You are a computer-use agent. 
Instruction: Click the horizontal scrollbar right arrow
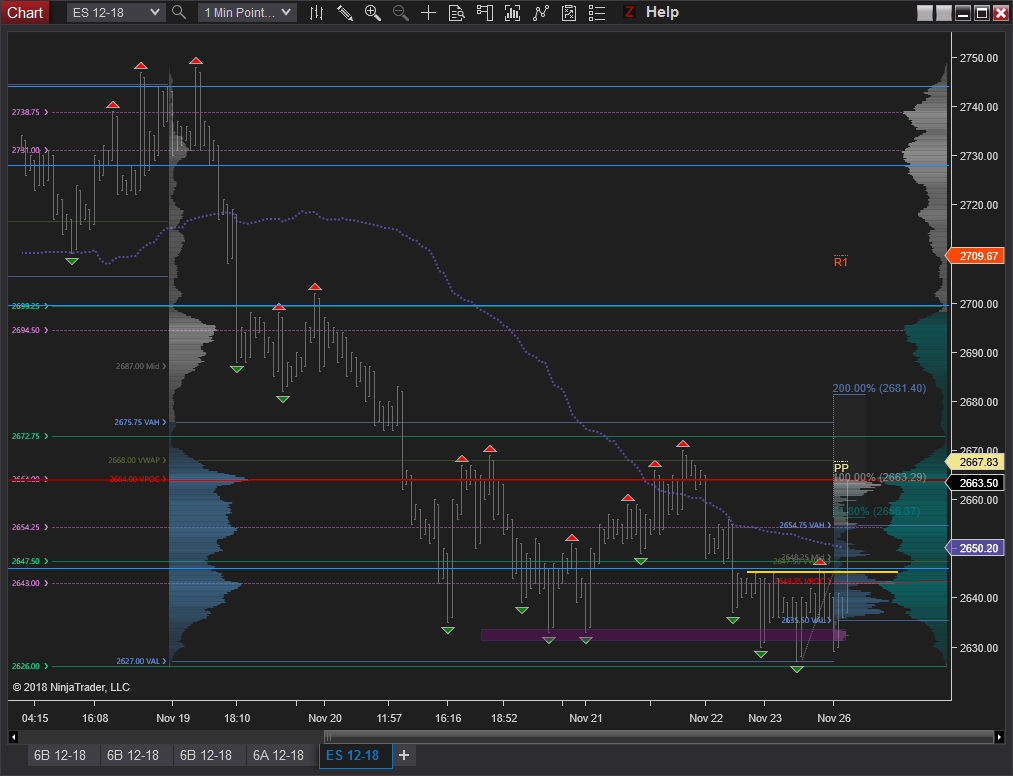(999, 737)
